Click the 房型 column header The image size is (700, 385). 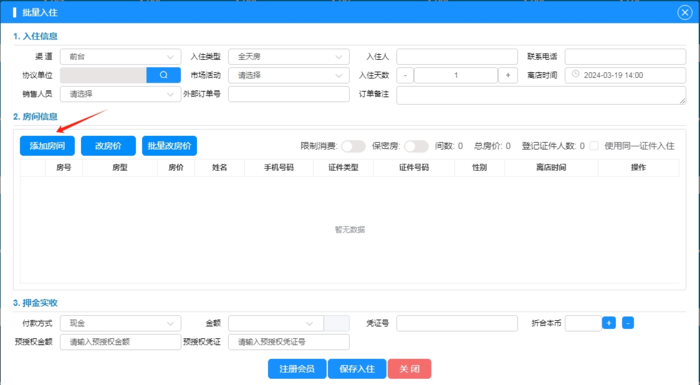[120, 167]
